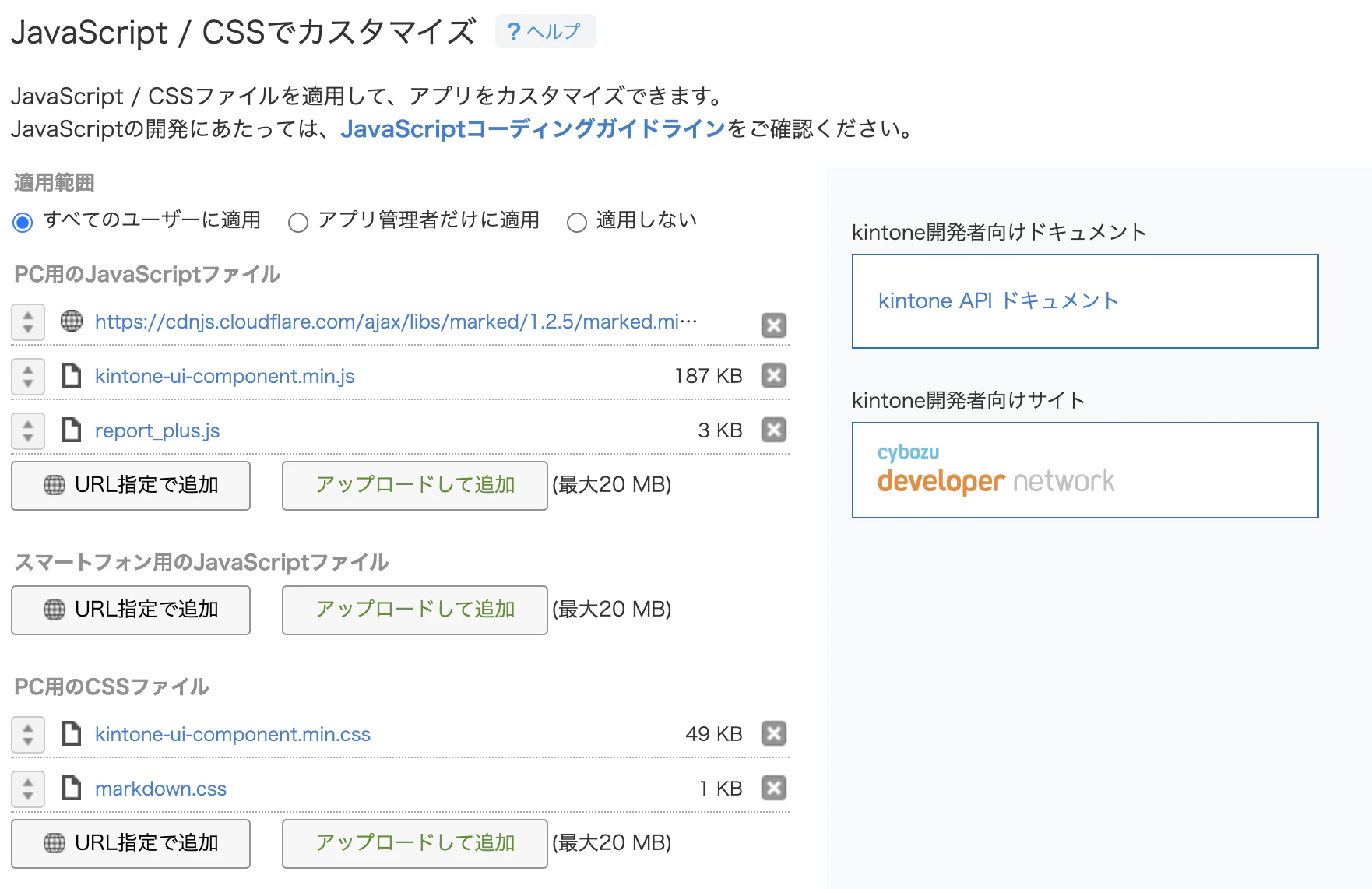Open kintone API ドキュメント link
The width and height of the screenshot is (1372, 889).
[x=998, y=300]
